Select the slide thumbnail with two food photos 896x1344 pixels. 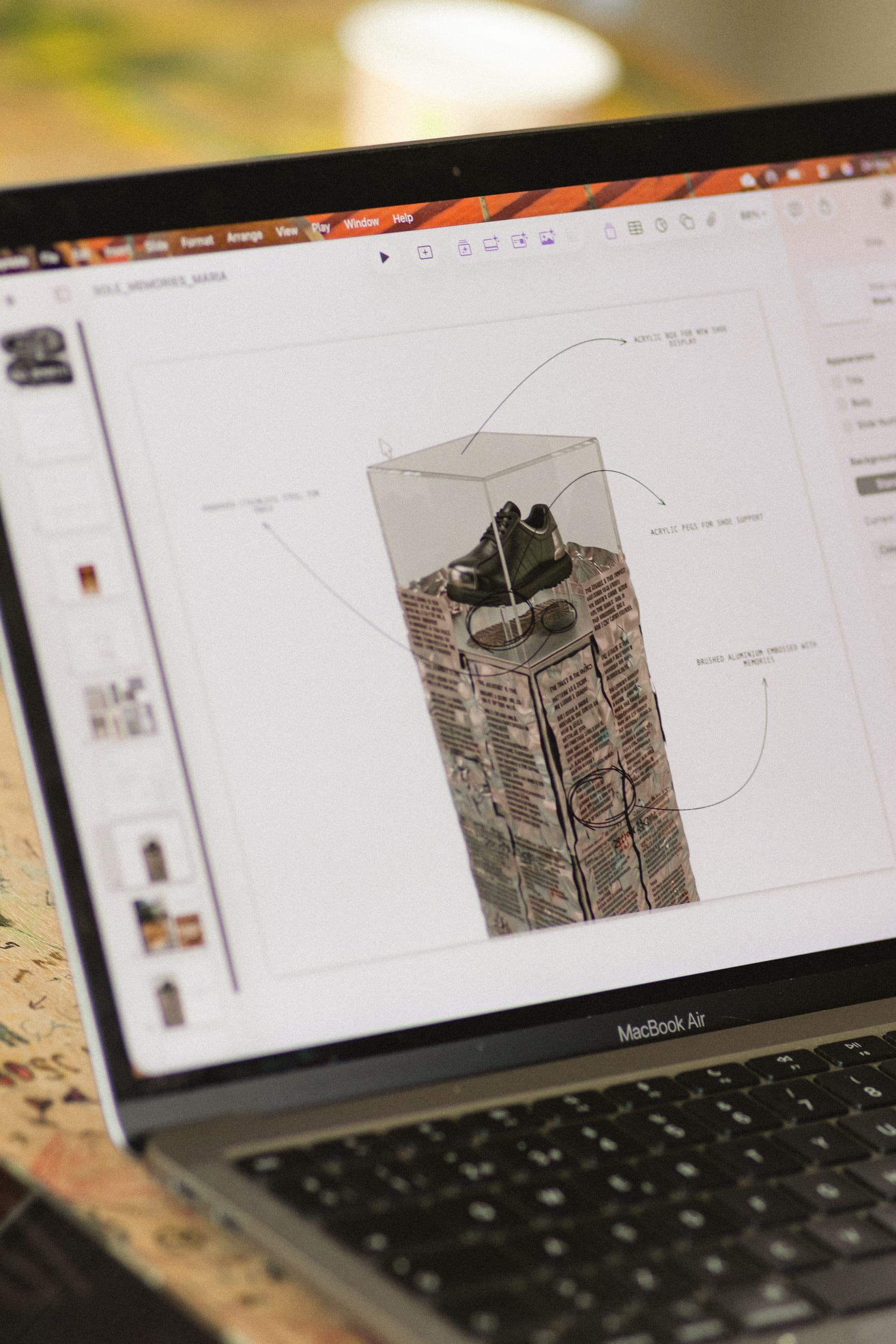pyautogui.click(x=169, y=927)
